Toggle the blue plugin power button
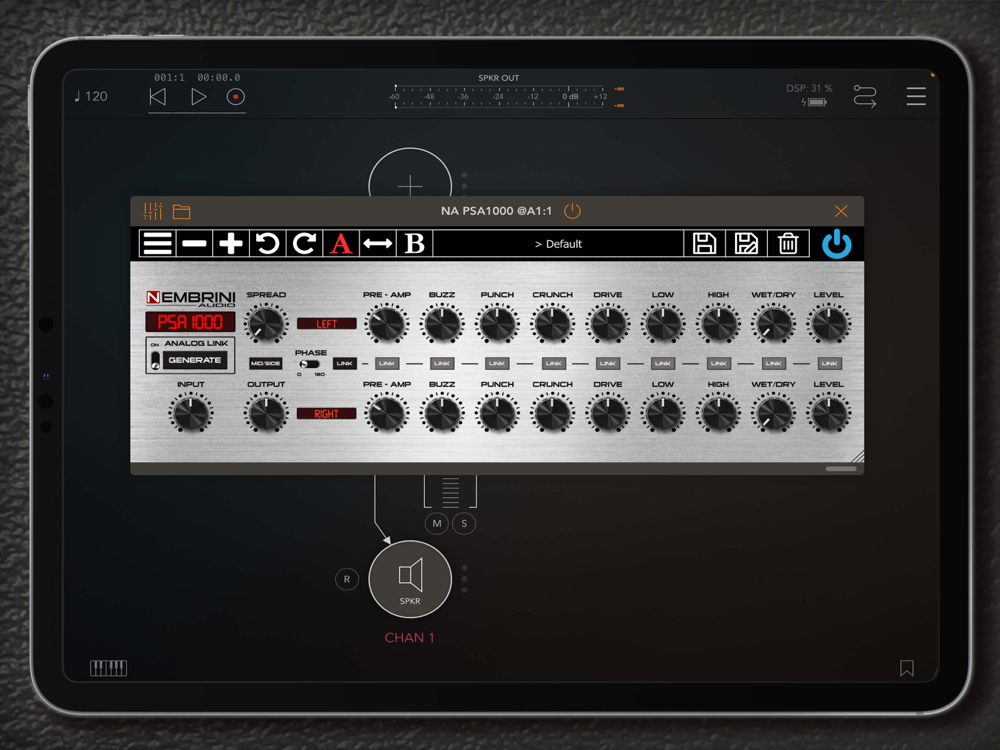Screen dimensions: 1000x750 [837, 244]
